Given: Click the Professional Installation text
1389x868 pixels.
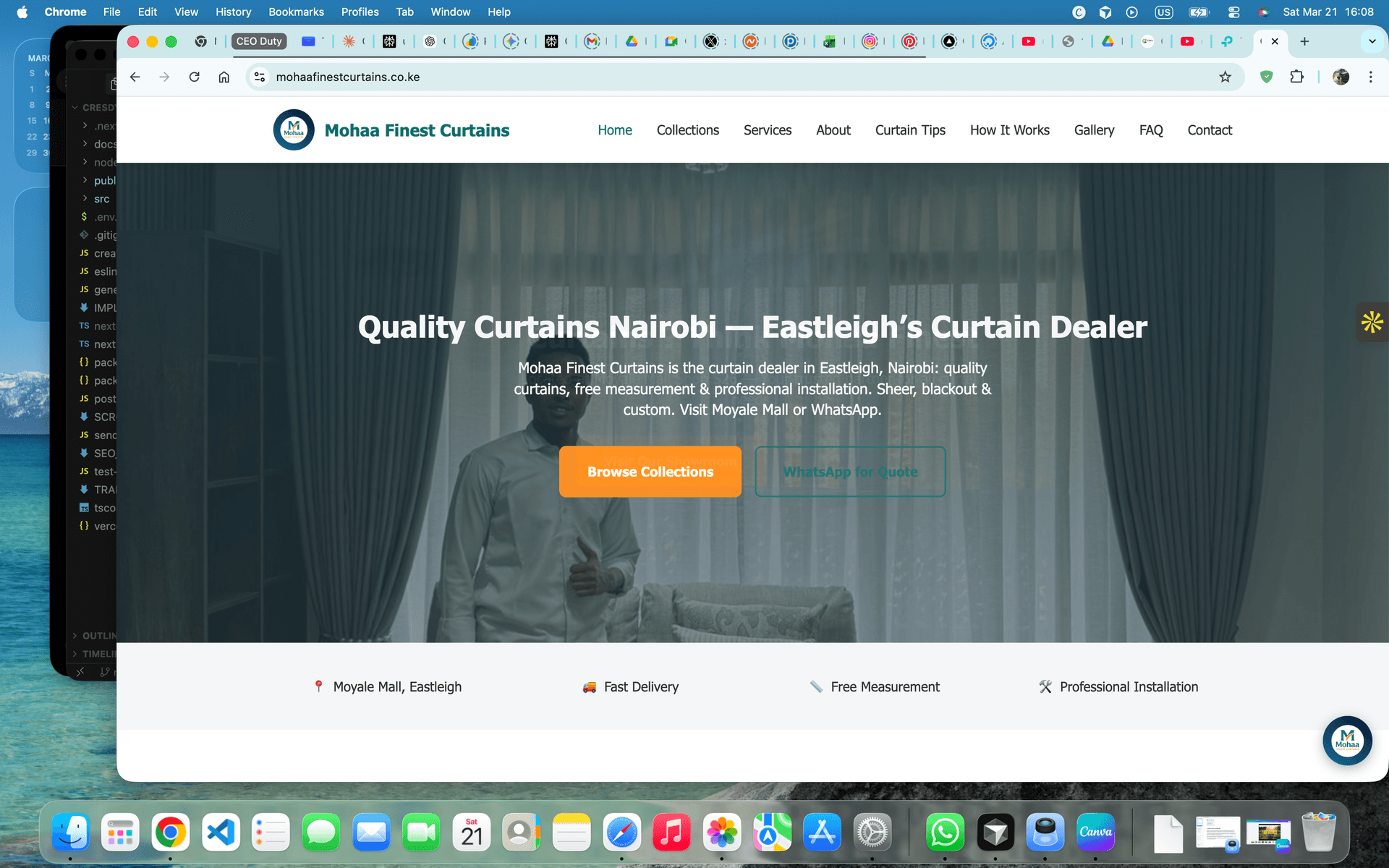Looking at the screenshot, I should tap(1129, 687).
